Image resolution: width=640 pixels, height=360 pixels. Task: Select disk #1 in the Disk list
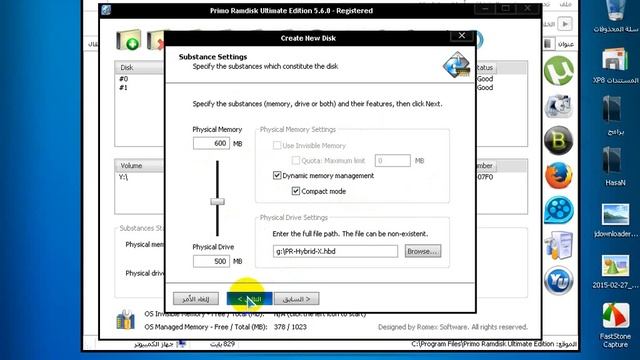coord(123,87)
